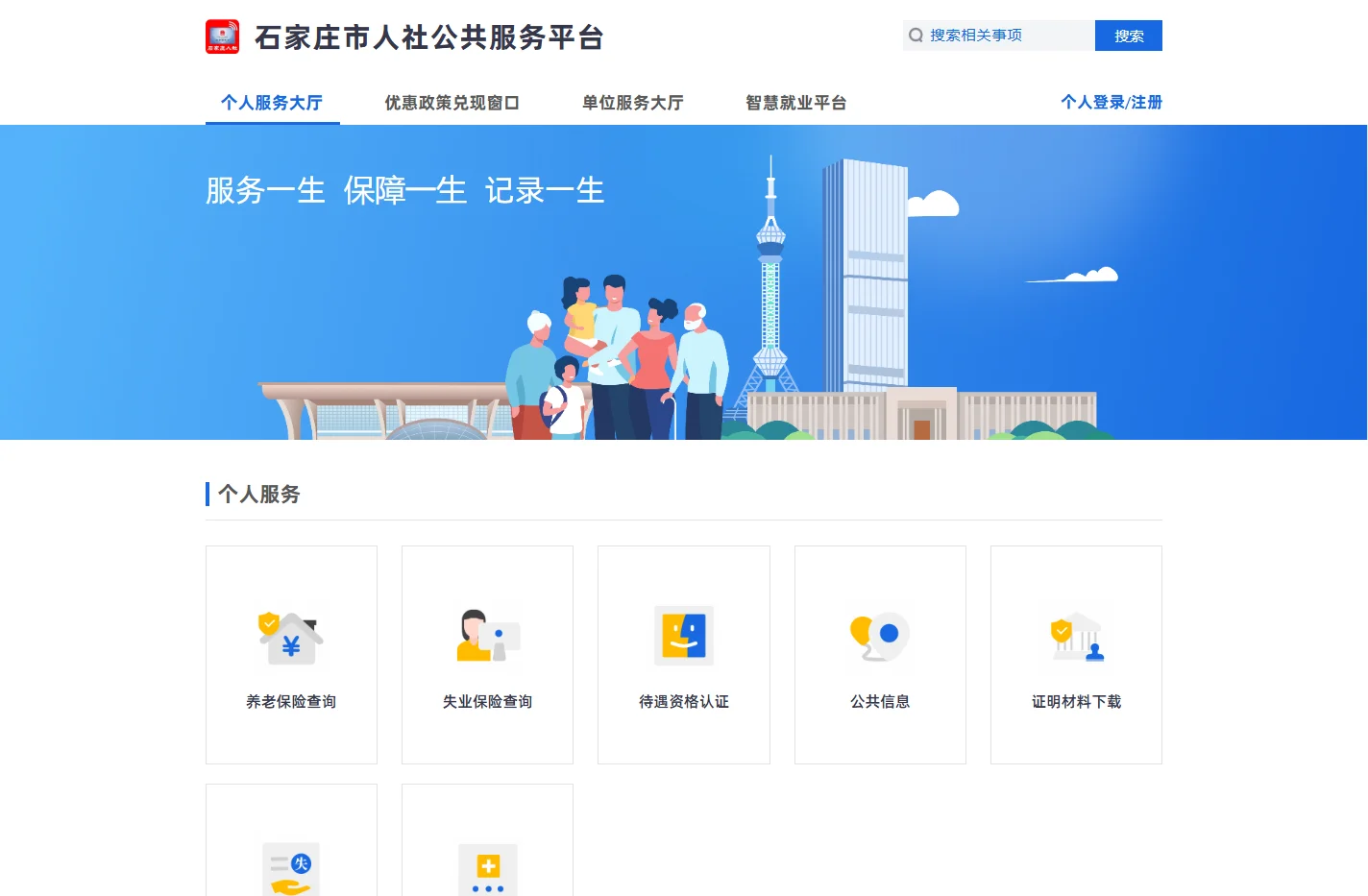1368x896 pixels.
Task: Switch to 个人服务大厅 tab
Action: 272,103
